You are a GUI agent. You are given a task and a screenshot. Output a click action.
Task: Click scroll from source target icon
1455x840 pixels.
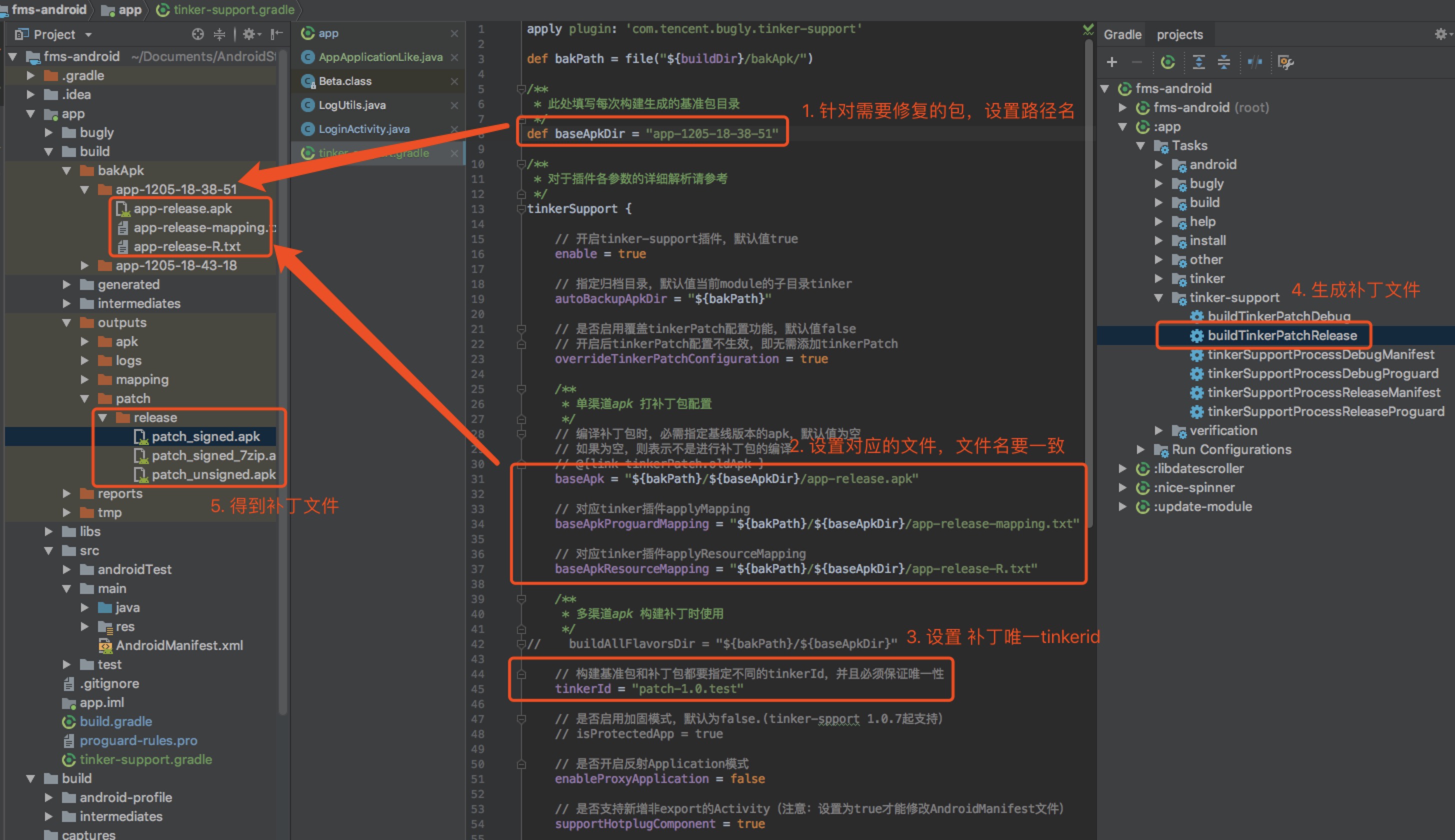(197, 34)
